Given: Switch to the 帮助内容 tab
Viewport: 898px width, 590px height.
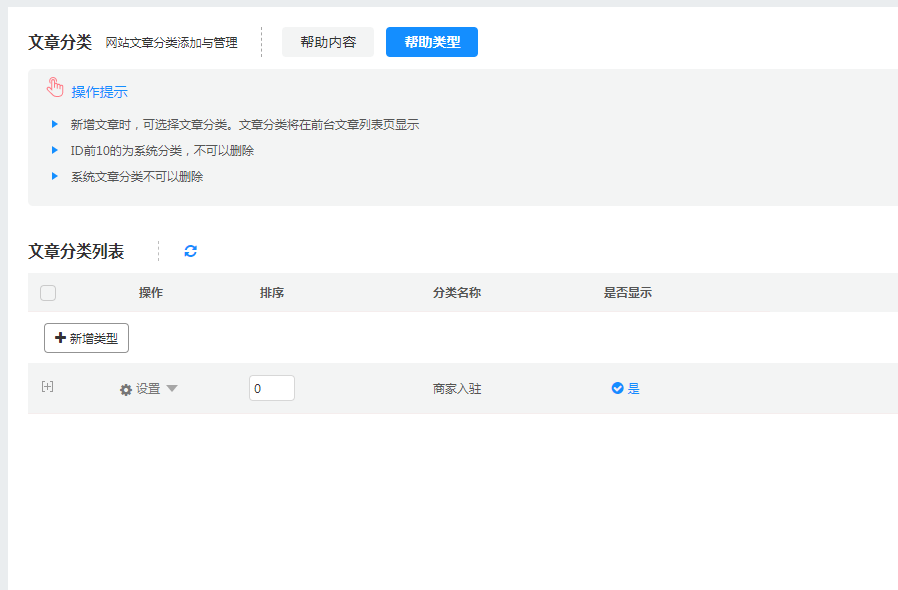Looking at the screenshot, I should [x=328, y=42].
